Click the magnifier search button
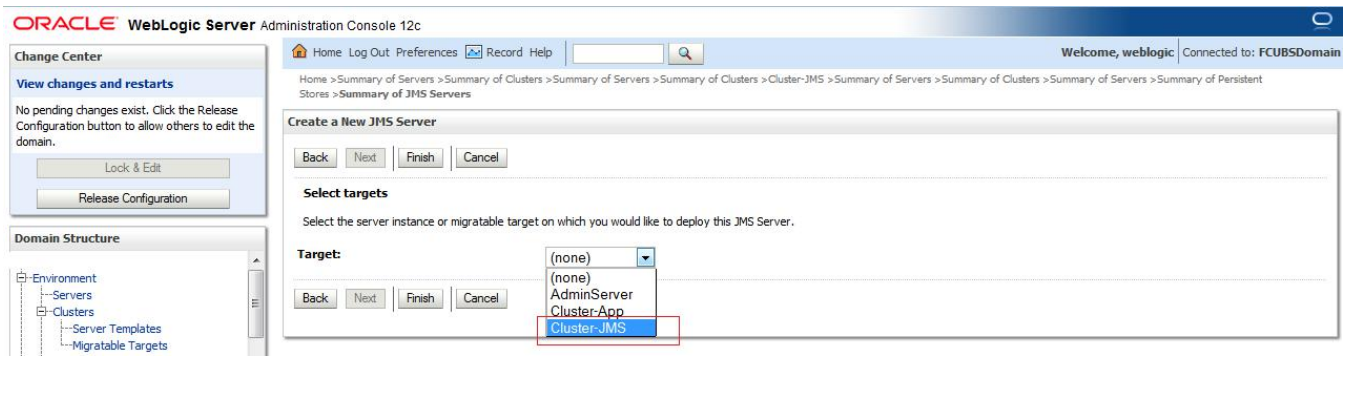 [x=685, y=54]
